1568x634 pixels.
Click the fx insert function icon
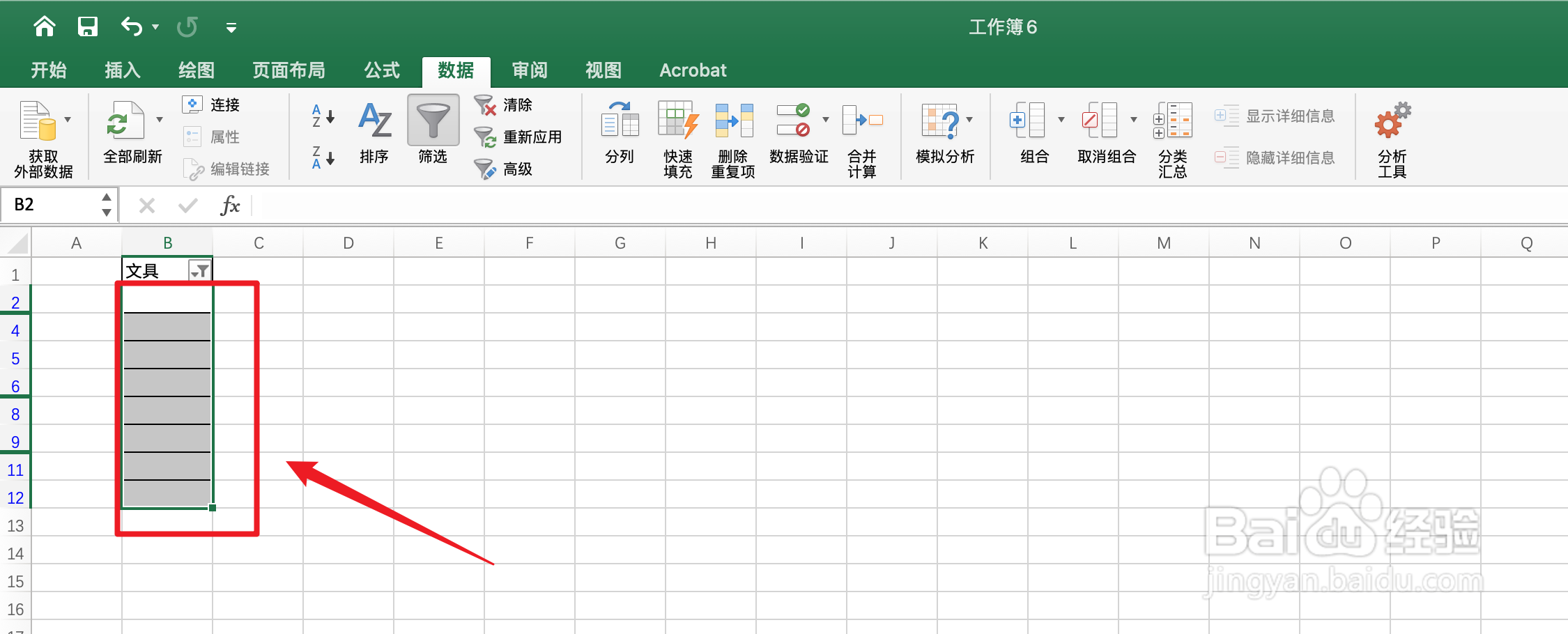(x=230, y=206)
